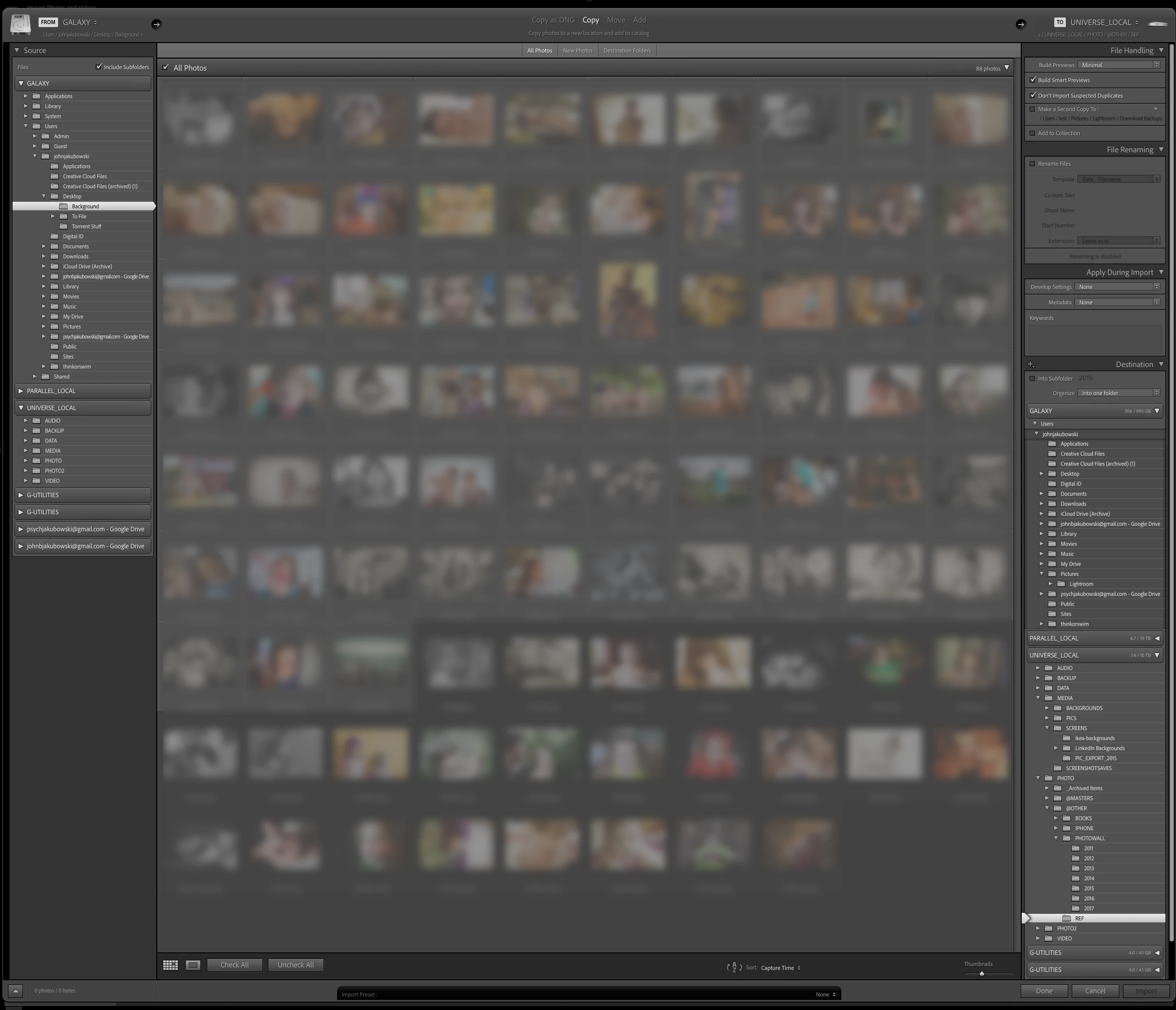Switch to loupe view icon
This screenshot has height=1010, width=1176.
pyautogui.click(x=193, y=965)
